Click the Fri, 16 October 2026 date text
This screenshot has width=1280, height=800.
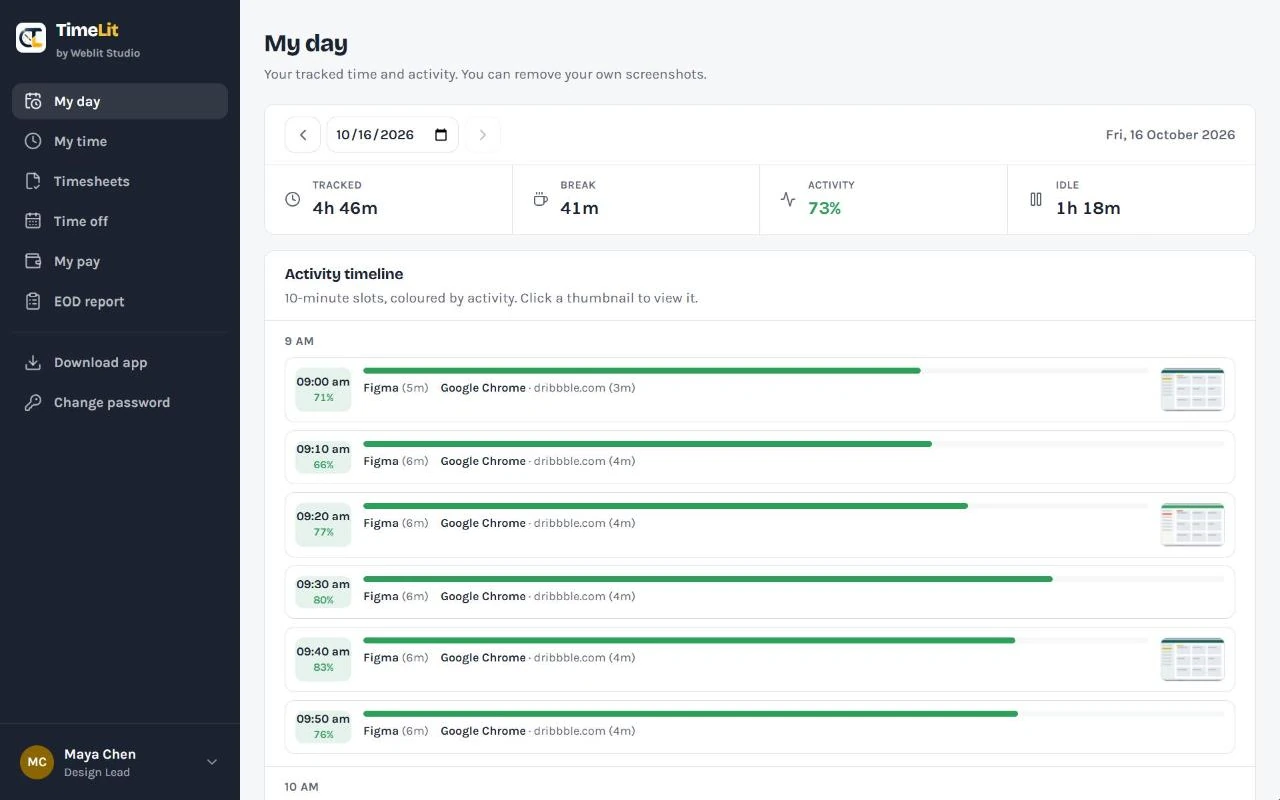[x=1170, y=135]
